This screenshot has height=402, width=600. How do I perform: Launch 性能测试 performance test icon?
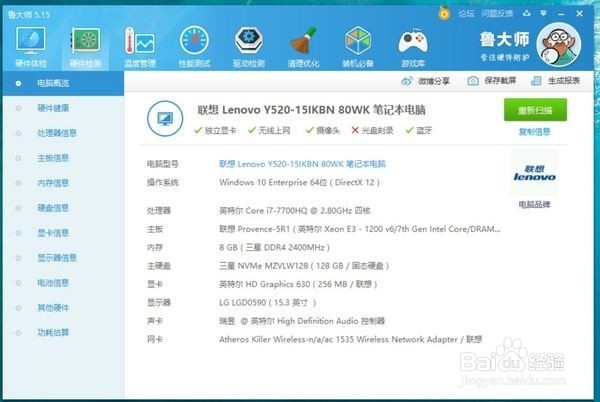194,47
